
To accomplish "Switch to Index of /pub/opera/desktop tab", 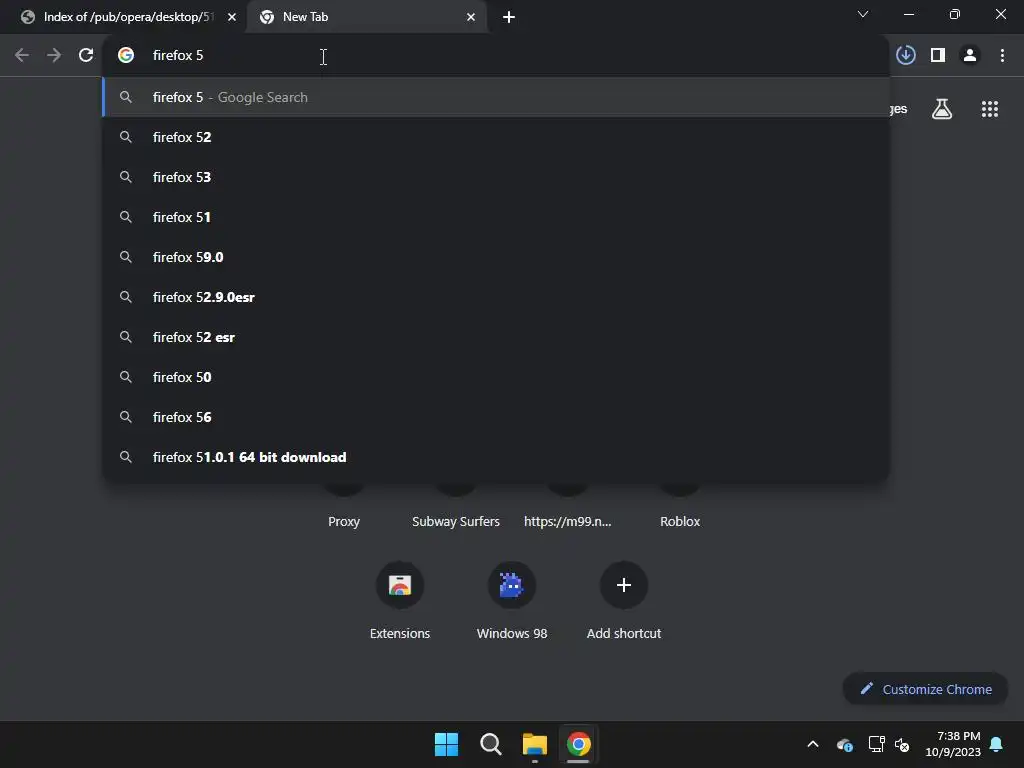I will 123,17.
